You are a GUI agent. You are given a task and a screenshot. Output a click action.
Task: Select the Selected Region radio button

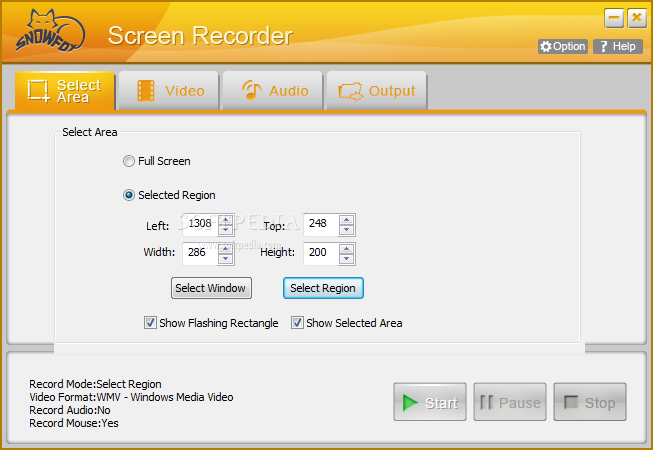coord(128,195)
